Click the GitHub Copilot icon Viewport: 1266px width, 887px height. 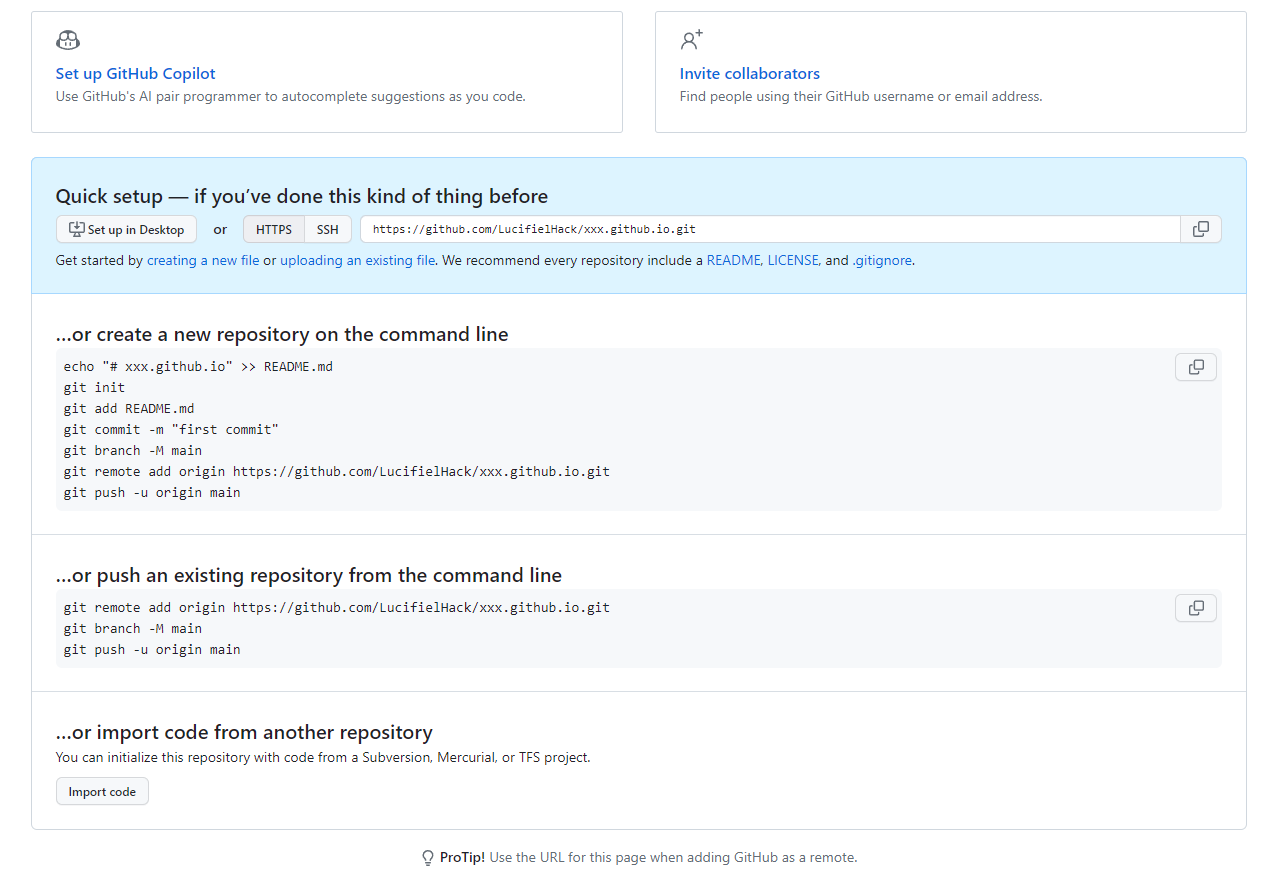click(x=68, y=41)
